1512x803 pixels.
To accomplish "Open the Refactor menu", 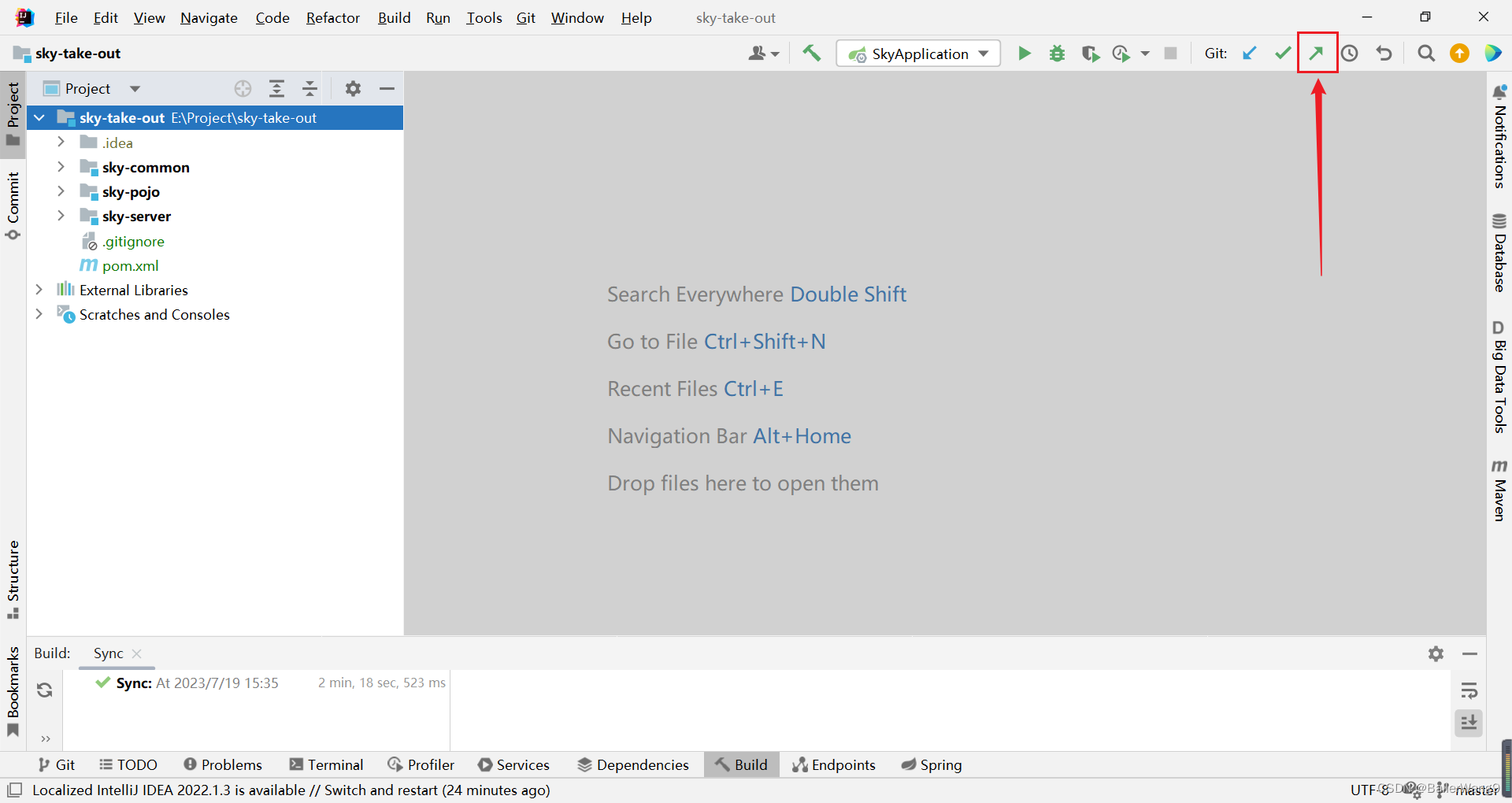I will coord(332,17).
